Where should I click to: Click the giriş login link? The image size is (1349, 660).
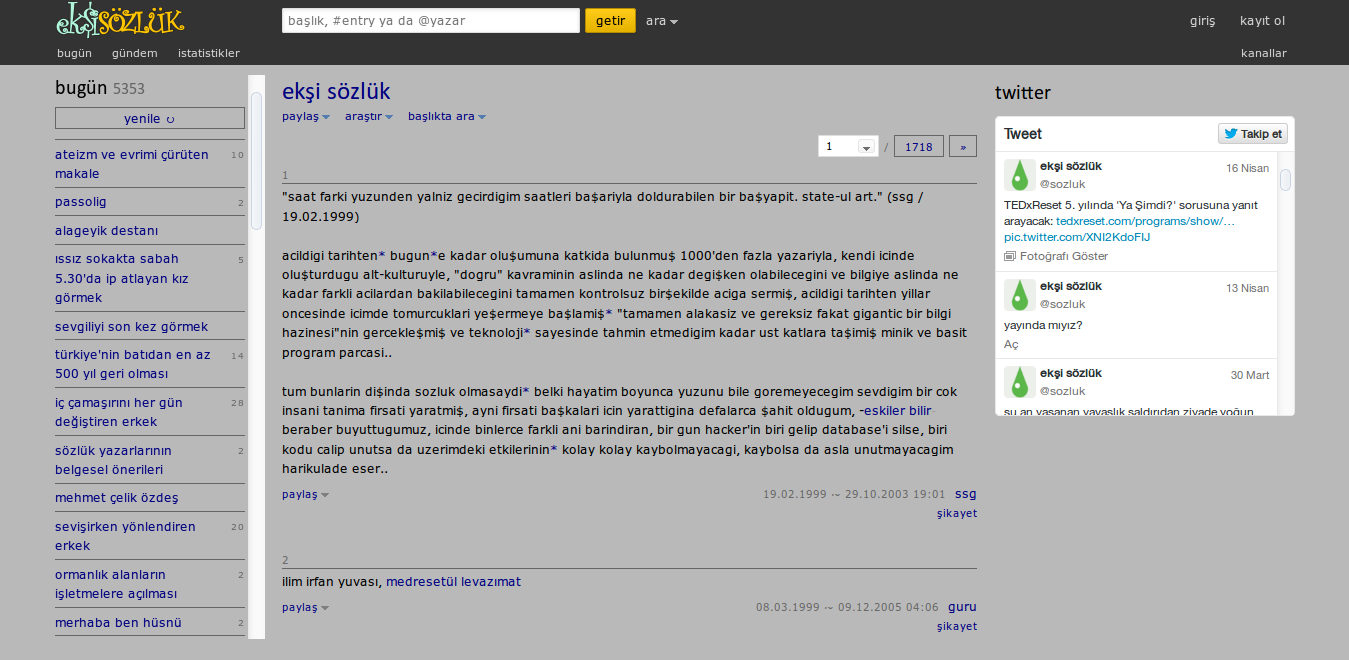coord(1203,21)
